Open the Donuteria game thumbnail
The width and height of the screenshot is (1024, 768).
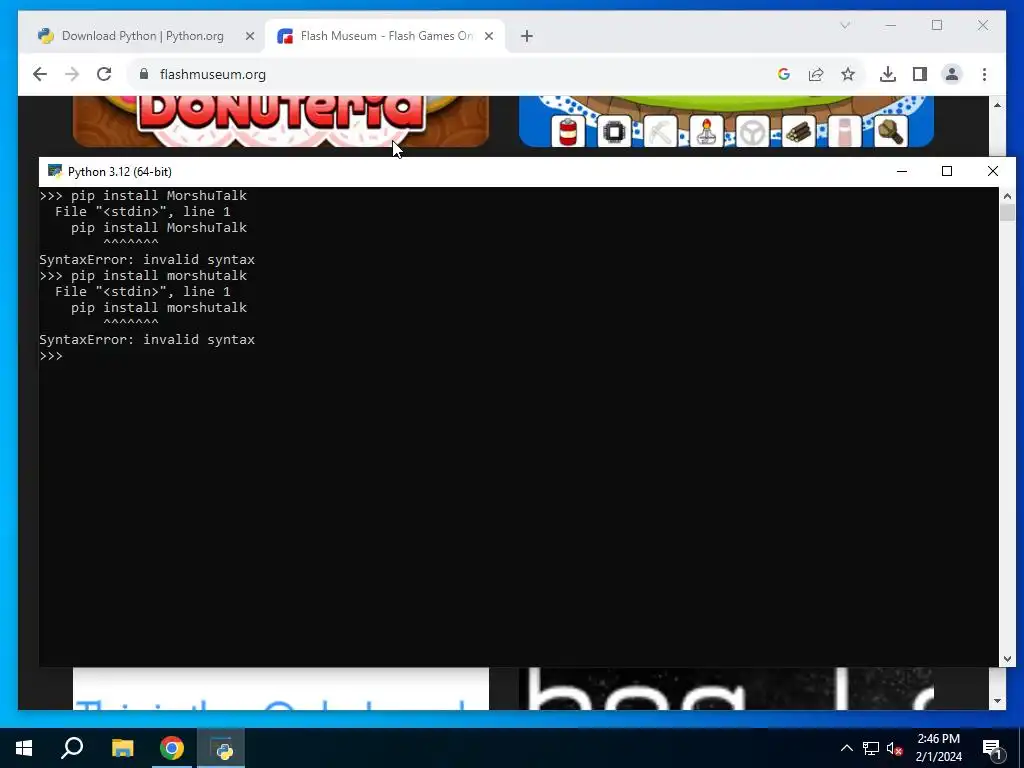(281, 121)
